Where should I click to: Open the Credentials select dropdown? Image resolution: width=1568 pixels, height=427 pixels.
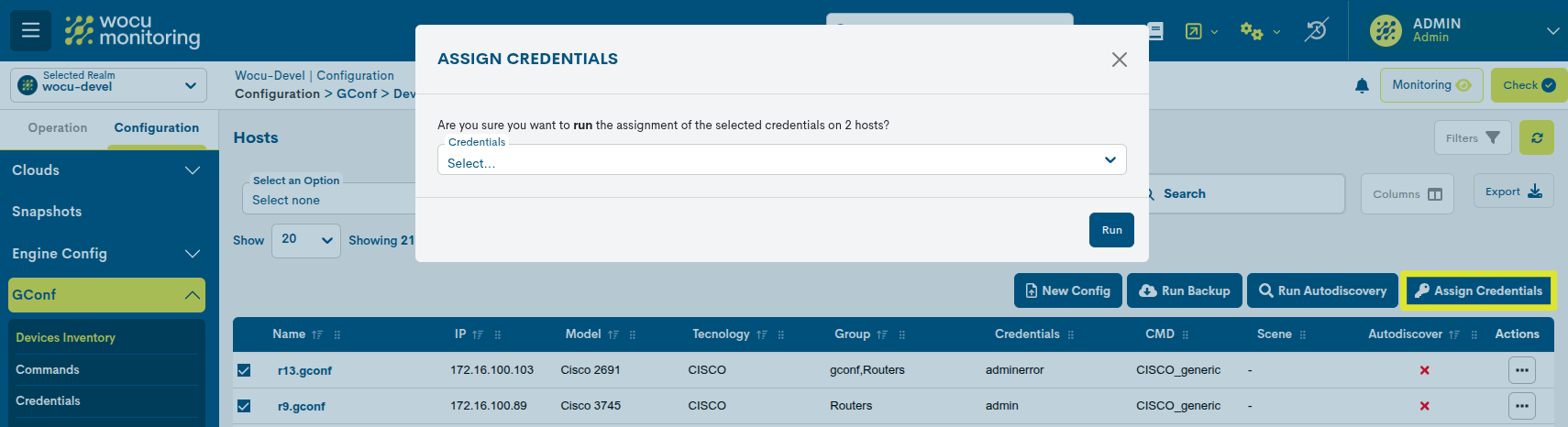[781, 161]
